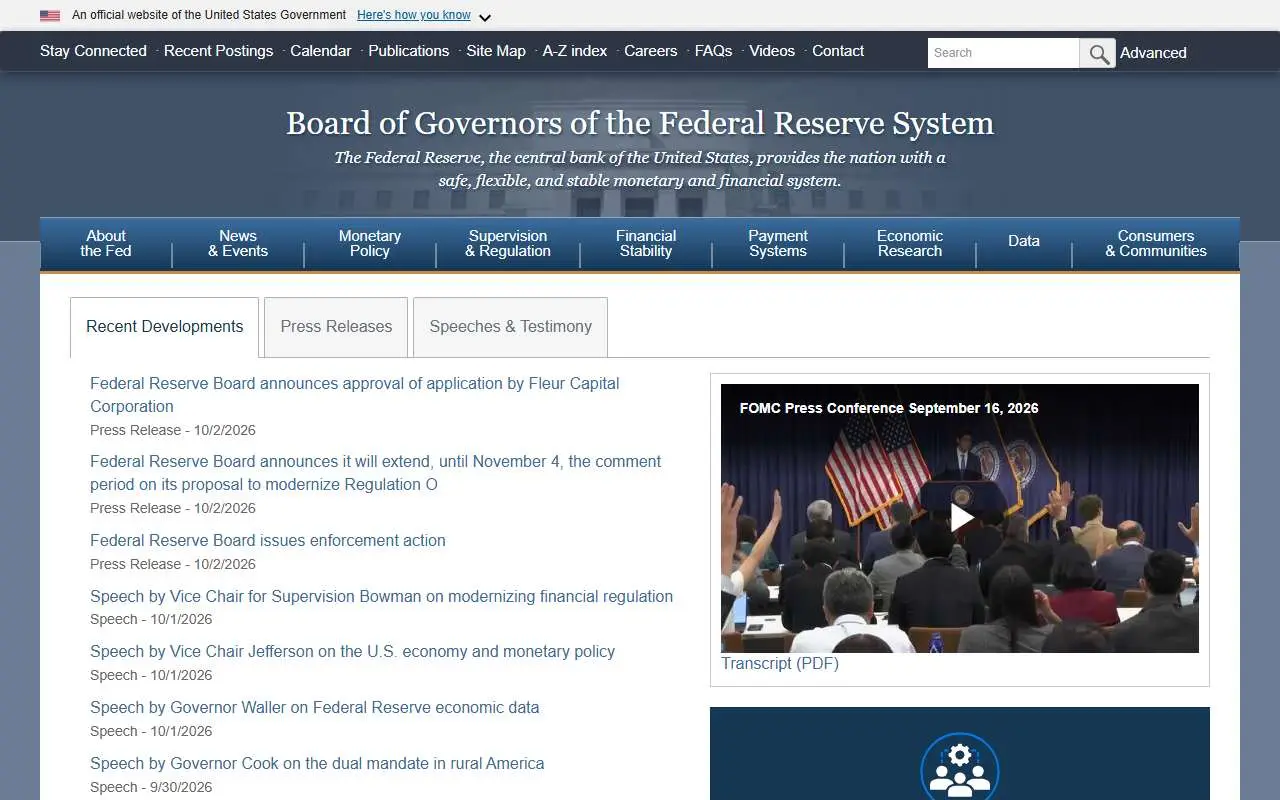Read Governor Cook's rural America speech

[317, 763]
